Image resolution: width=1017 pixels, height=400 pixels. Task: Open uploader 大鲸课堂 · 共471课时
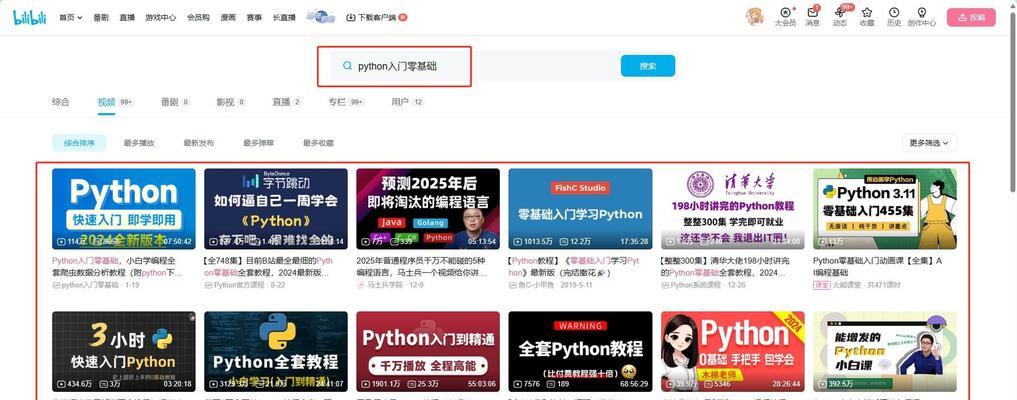coord(855,285)
